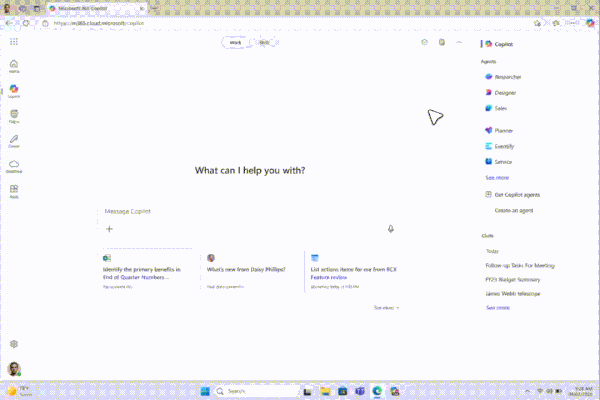600x400 pixels.
Task: Open Copilot in the left sidebar
Action: tap(14, 91)
